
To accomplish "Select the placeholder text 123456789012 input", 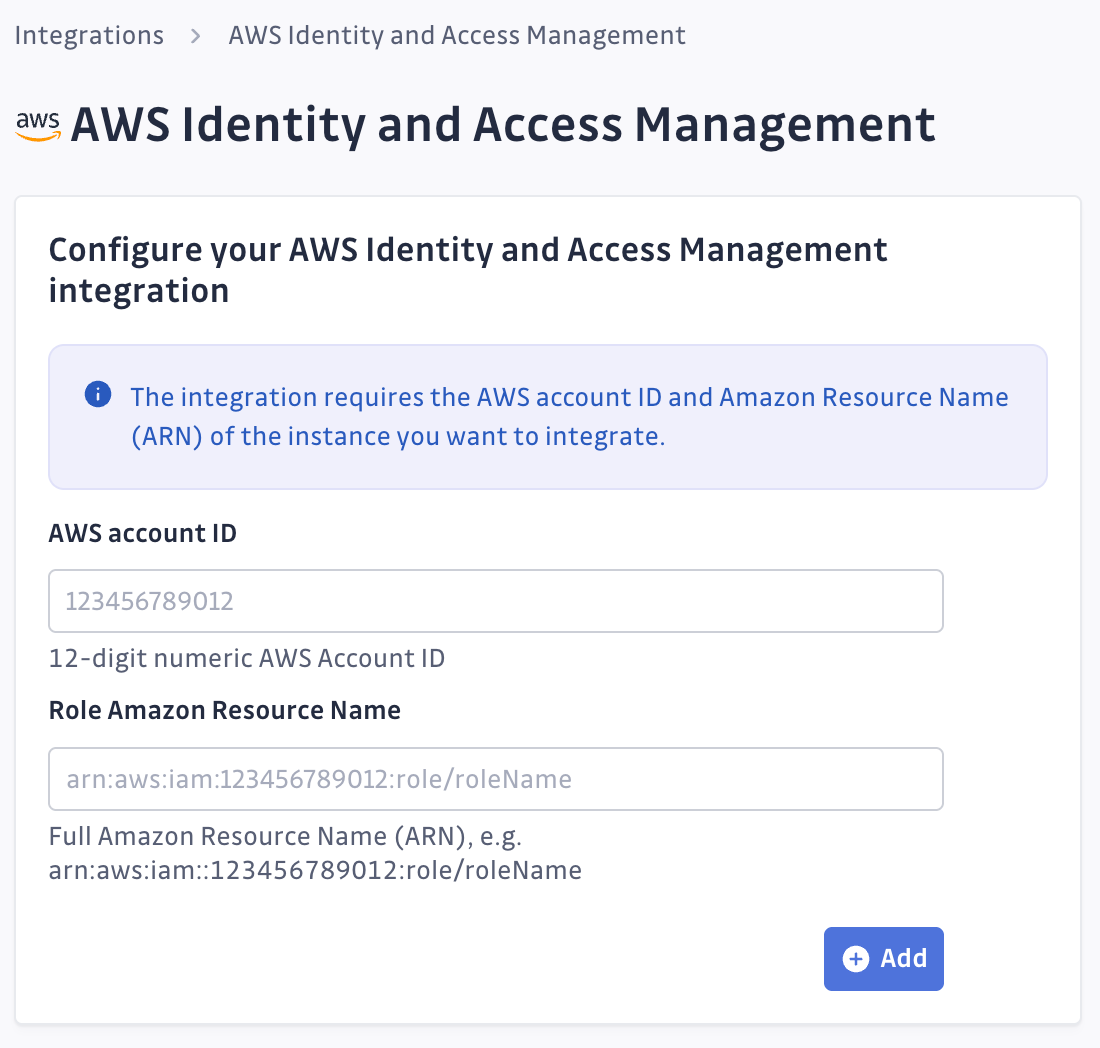I will [496, 600].
